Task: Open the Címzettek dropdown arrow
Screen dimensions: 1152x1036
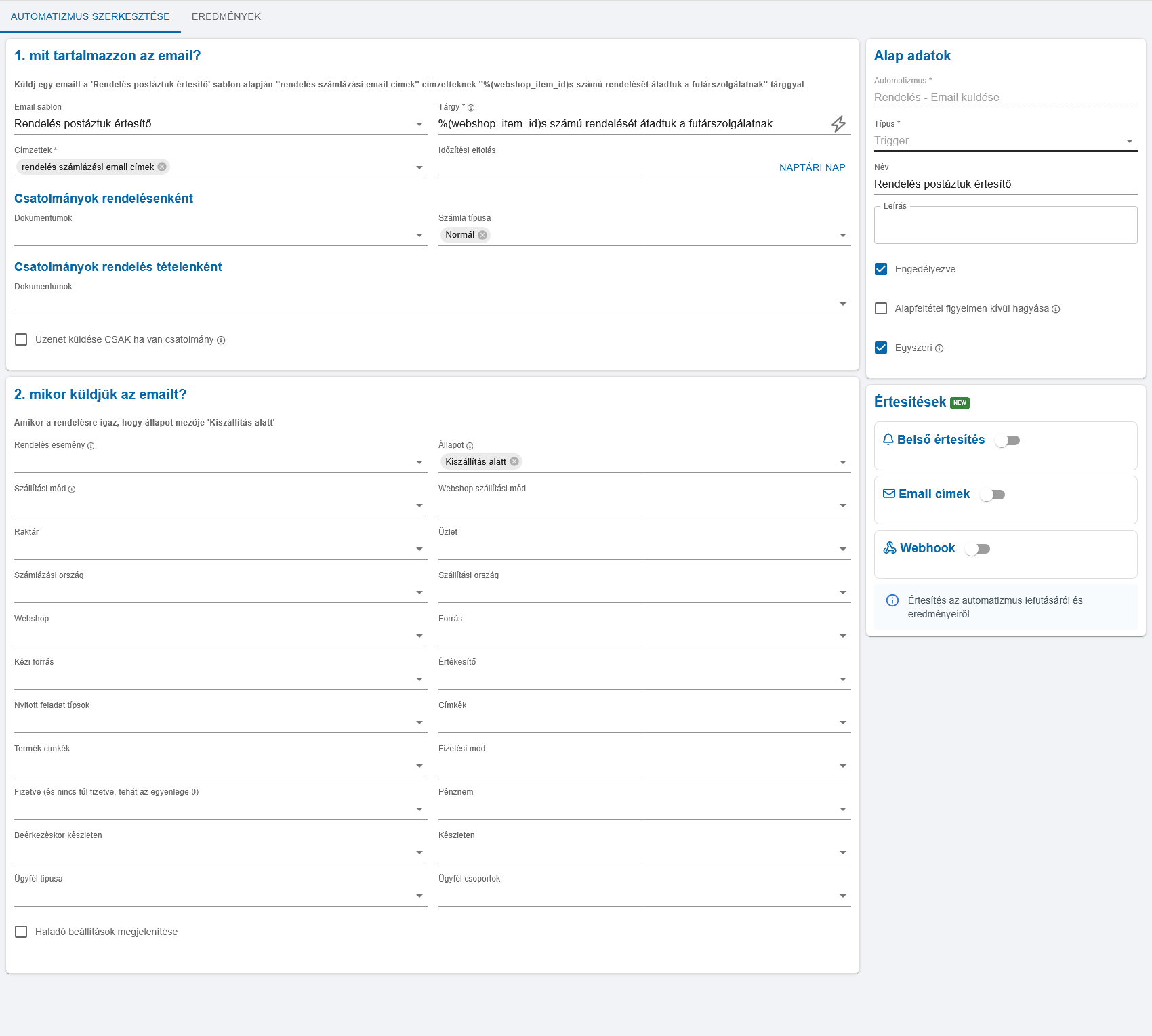Action: pyautogui.click(x=419, y=167)
